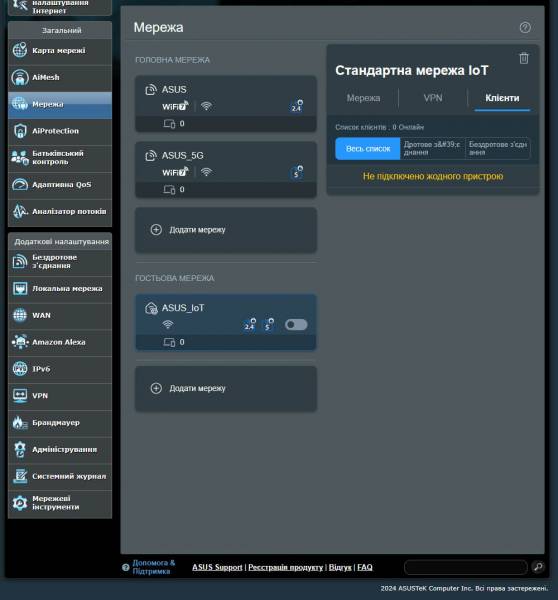The image size is (558, 600).
Task: Open the ASUS Support link
Action: 217,567
